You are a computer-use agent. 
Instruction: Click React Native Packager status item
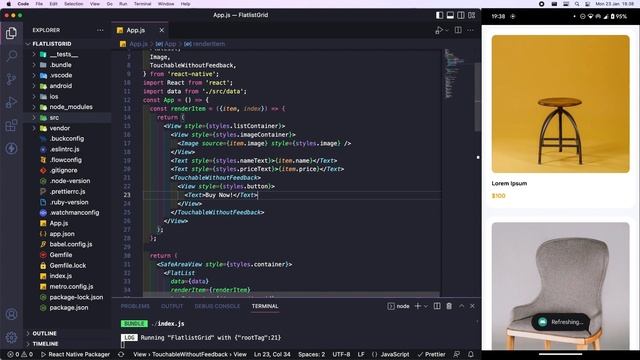(x=75, y=355)
